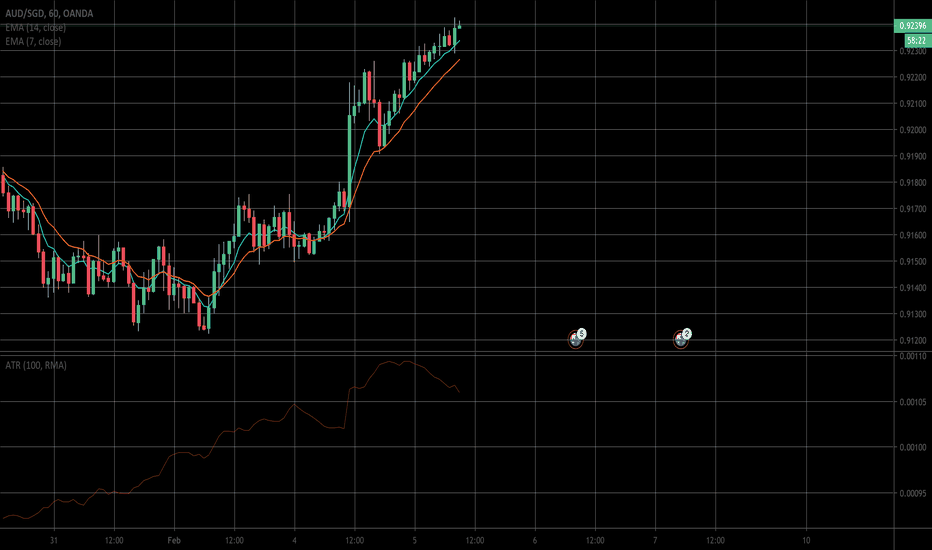
Task: Click the 0.91200 price axis label
Action: coord(912,340)
